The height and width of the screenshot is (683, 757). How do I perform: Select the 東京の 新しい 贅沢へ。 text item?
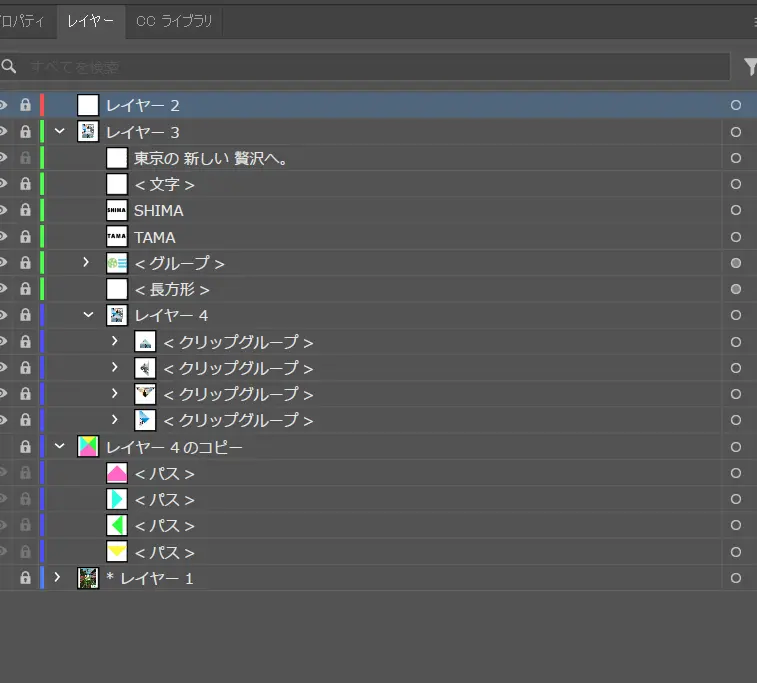click(x=211, y=158)
